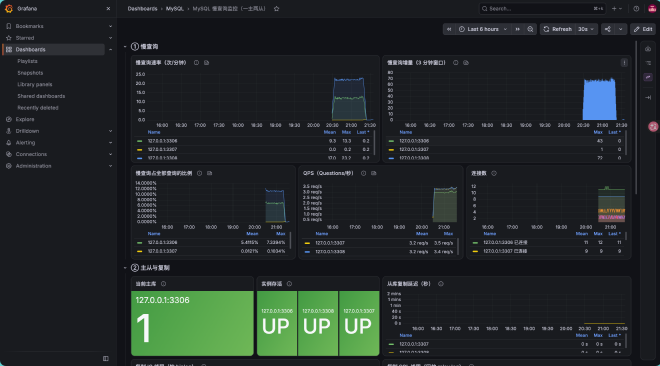This screenshot has width=660, height=366.
Task: Open info tooltip on 慢查询增量 panel
Action: pyautogui.click(x=455, y=63)
